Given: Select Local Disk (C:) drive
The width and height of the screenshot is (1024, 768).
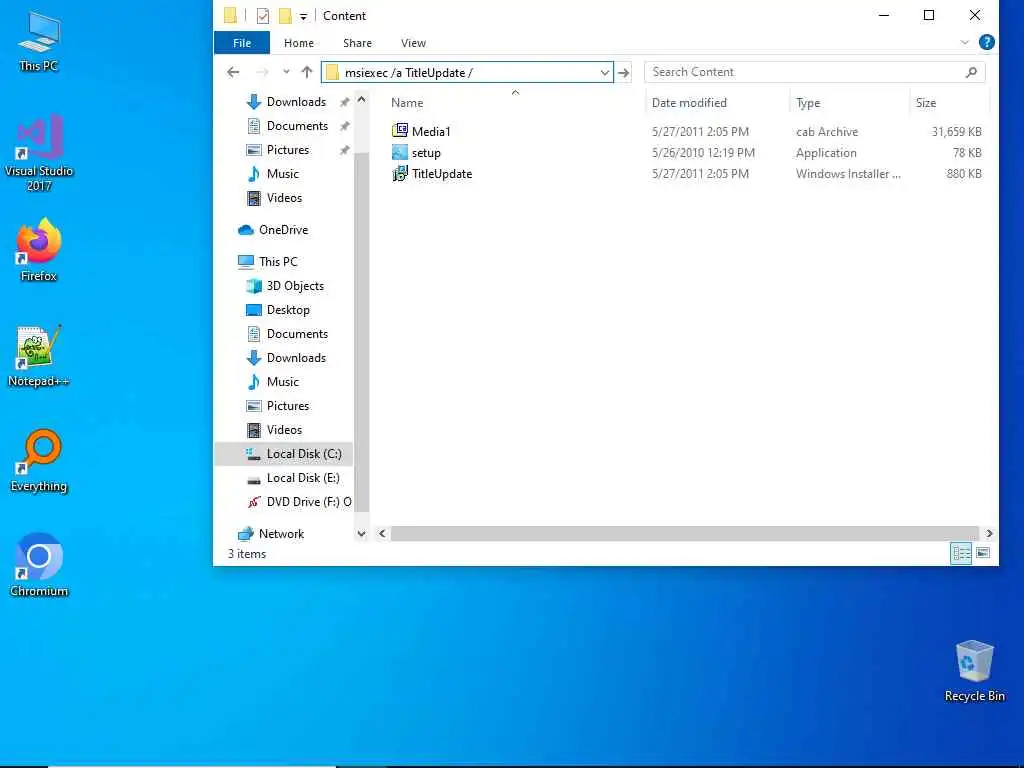Looking at the screenshot, I should coord(293,454).
